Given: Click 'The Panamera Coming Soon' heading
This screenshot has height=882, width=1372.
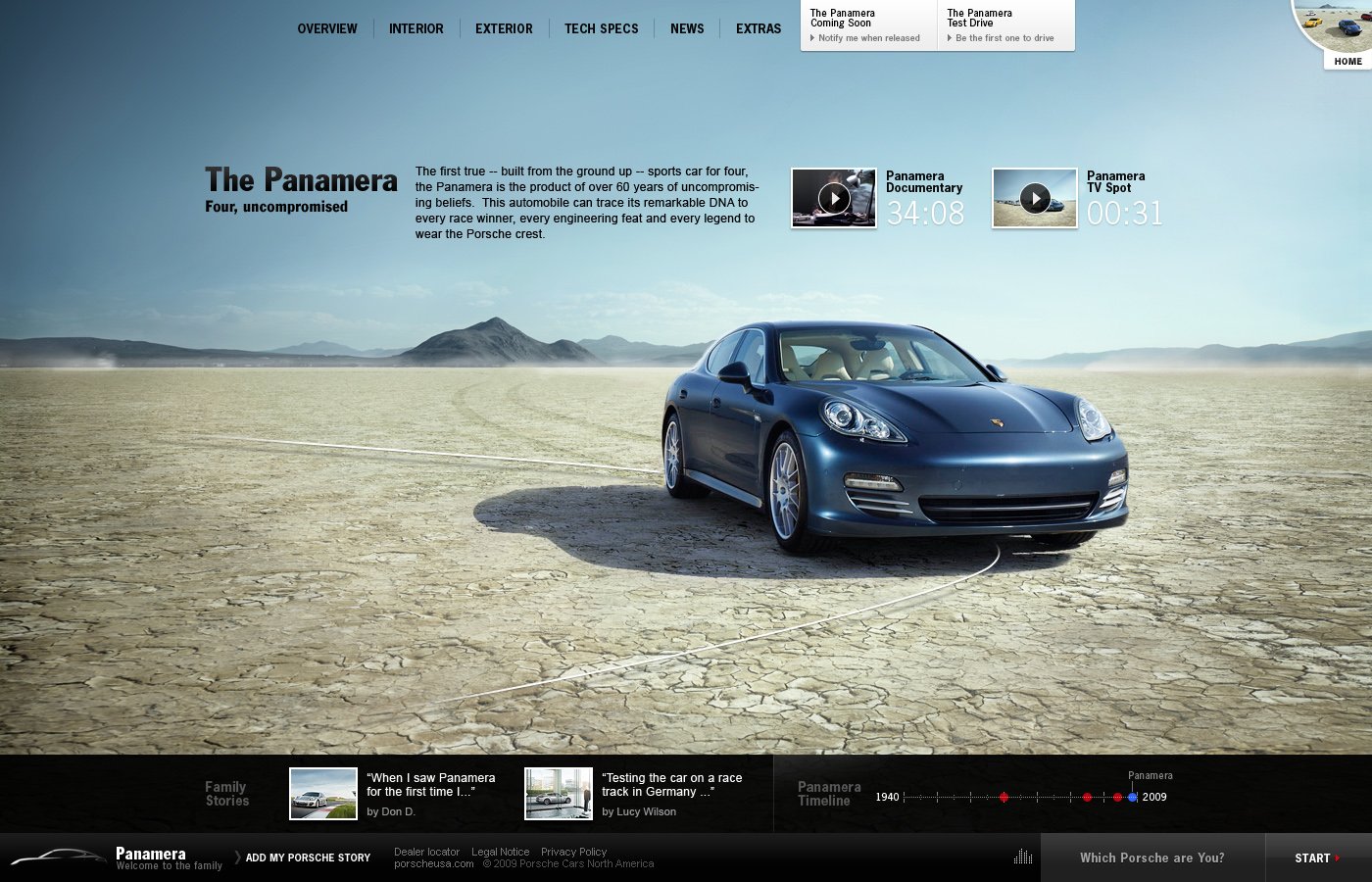Looking at the screenshot, I should [843, 19].
